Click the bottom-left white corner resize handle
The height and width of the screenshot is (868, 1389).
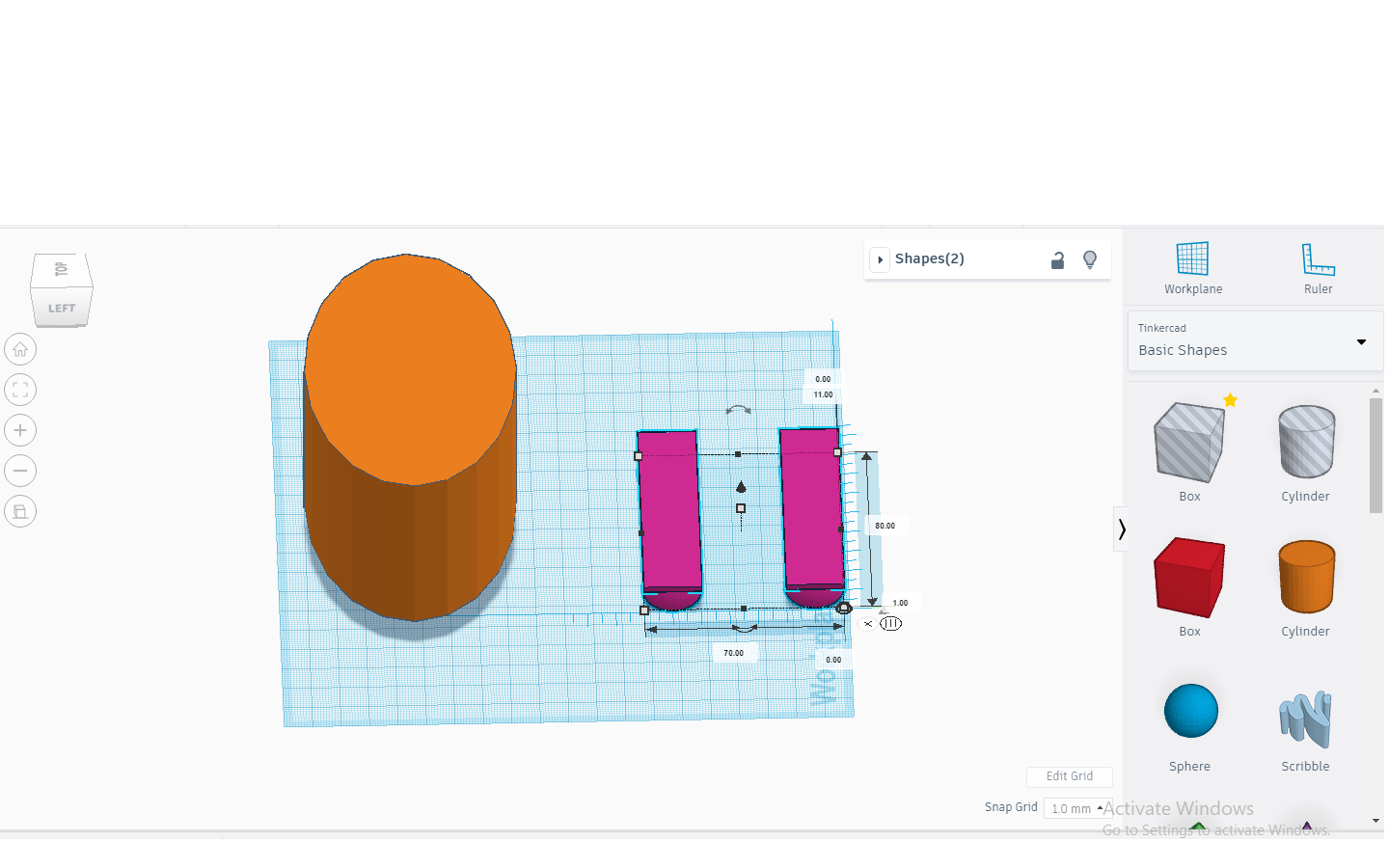coord(644,610)
